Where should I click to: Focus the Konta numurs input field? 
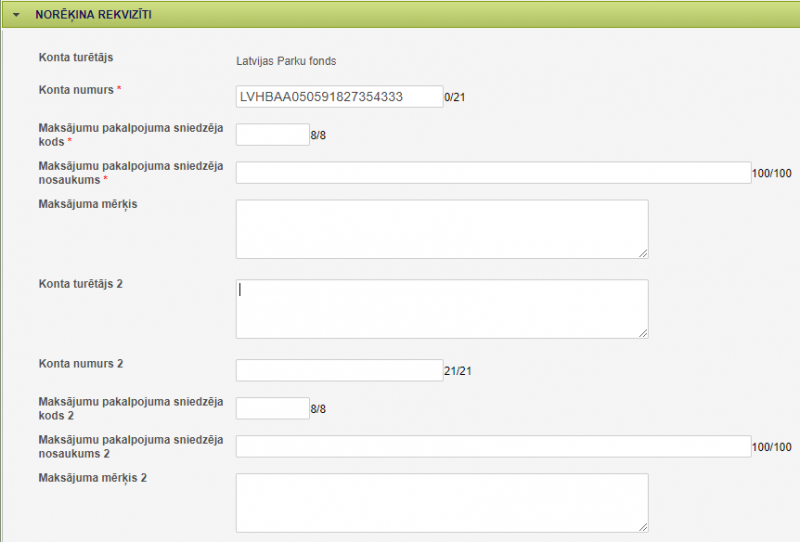click(x=339, y=96)
